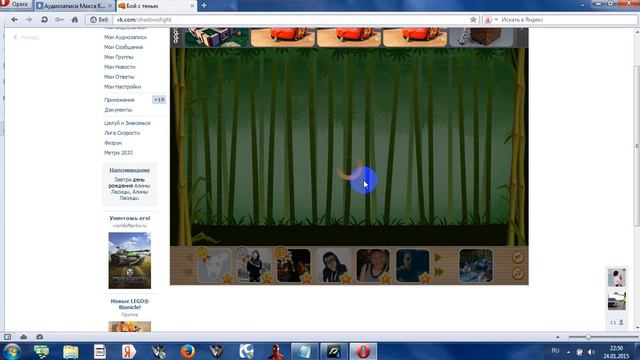Open the Уничтожь его! ad title
Screen dimensions: 640x360
point(129,218)
